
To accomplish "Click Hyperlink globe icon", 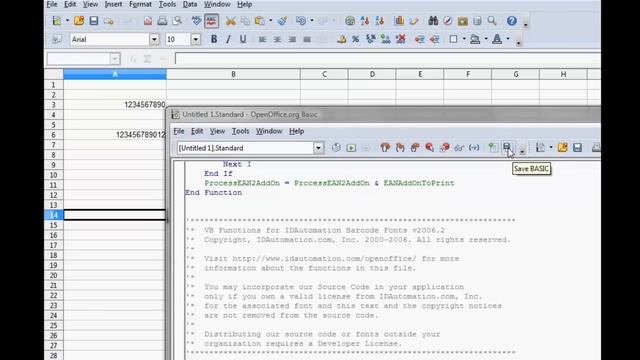I will (x=350, y=21).
